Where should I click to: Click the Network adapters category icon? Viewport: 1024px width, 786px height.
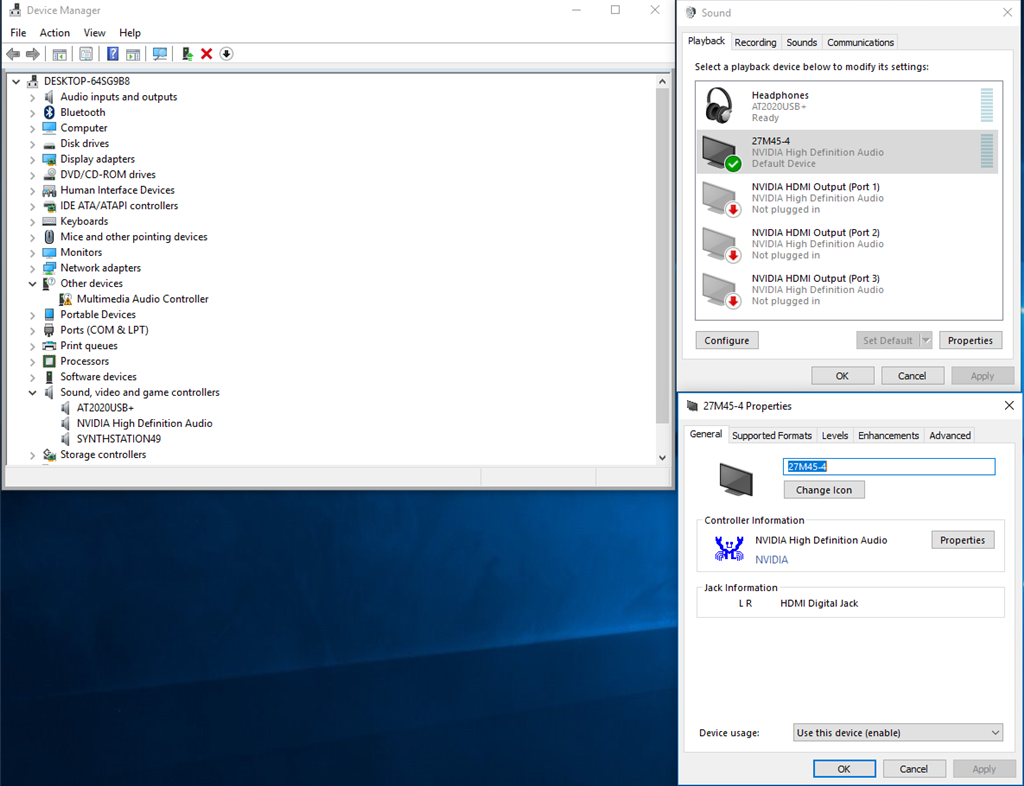tap(49, 268)
